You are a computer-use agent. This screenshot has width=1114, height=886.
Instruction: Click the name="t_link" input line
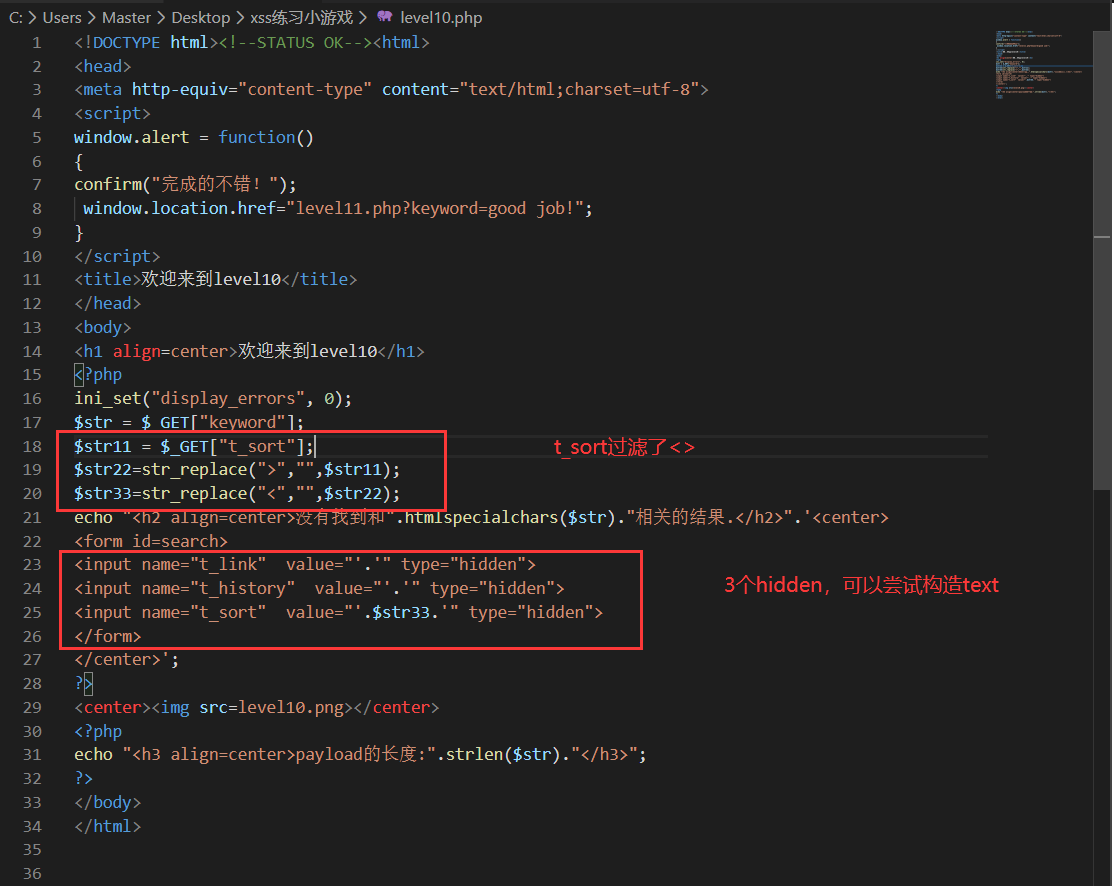coord(305,565)
